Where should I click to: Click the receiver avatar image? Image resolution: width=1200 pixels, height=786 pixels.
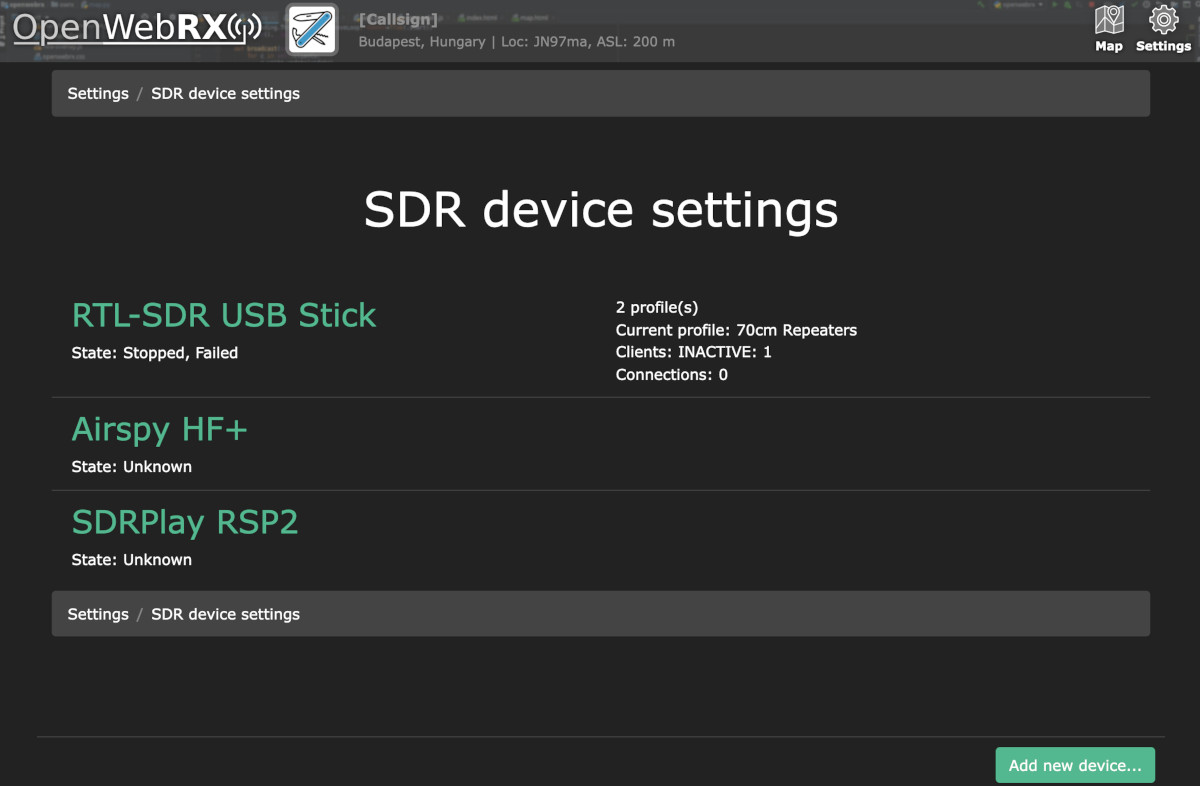point(312,30)
